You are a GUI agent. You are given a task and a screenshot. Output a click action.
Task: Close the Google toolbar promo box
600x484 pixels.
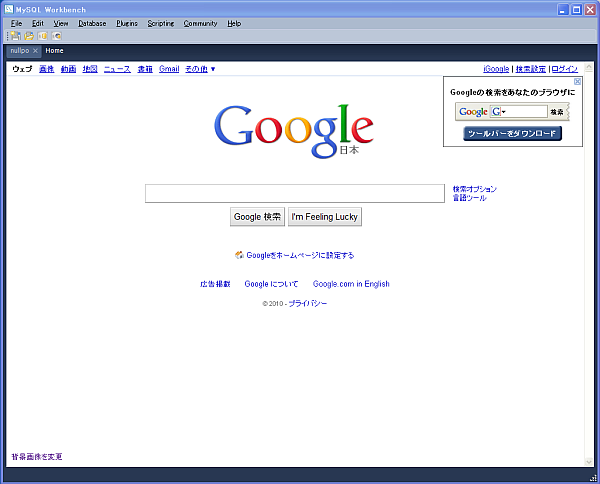(x=577, y=81)
